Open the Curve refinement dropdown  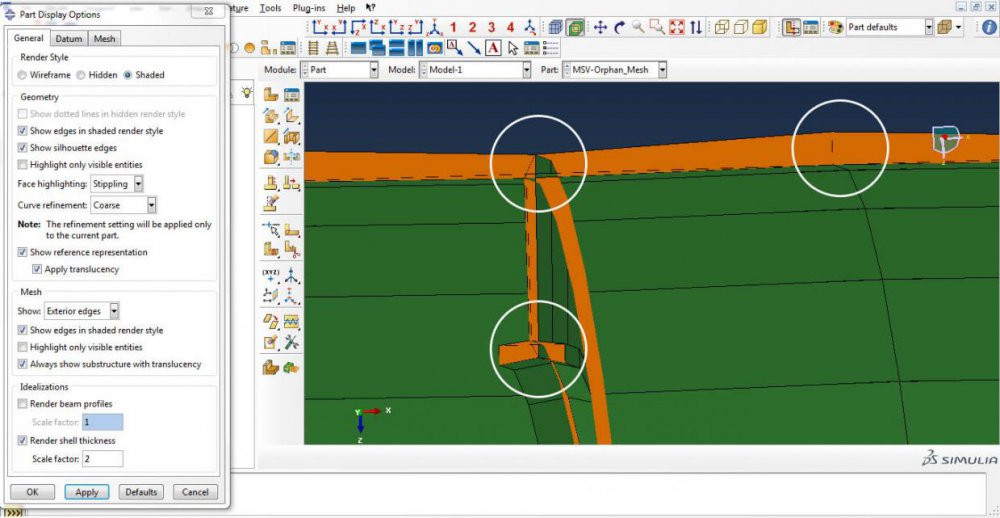(151, 205)
